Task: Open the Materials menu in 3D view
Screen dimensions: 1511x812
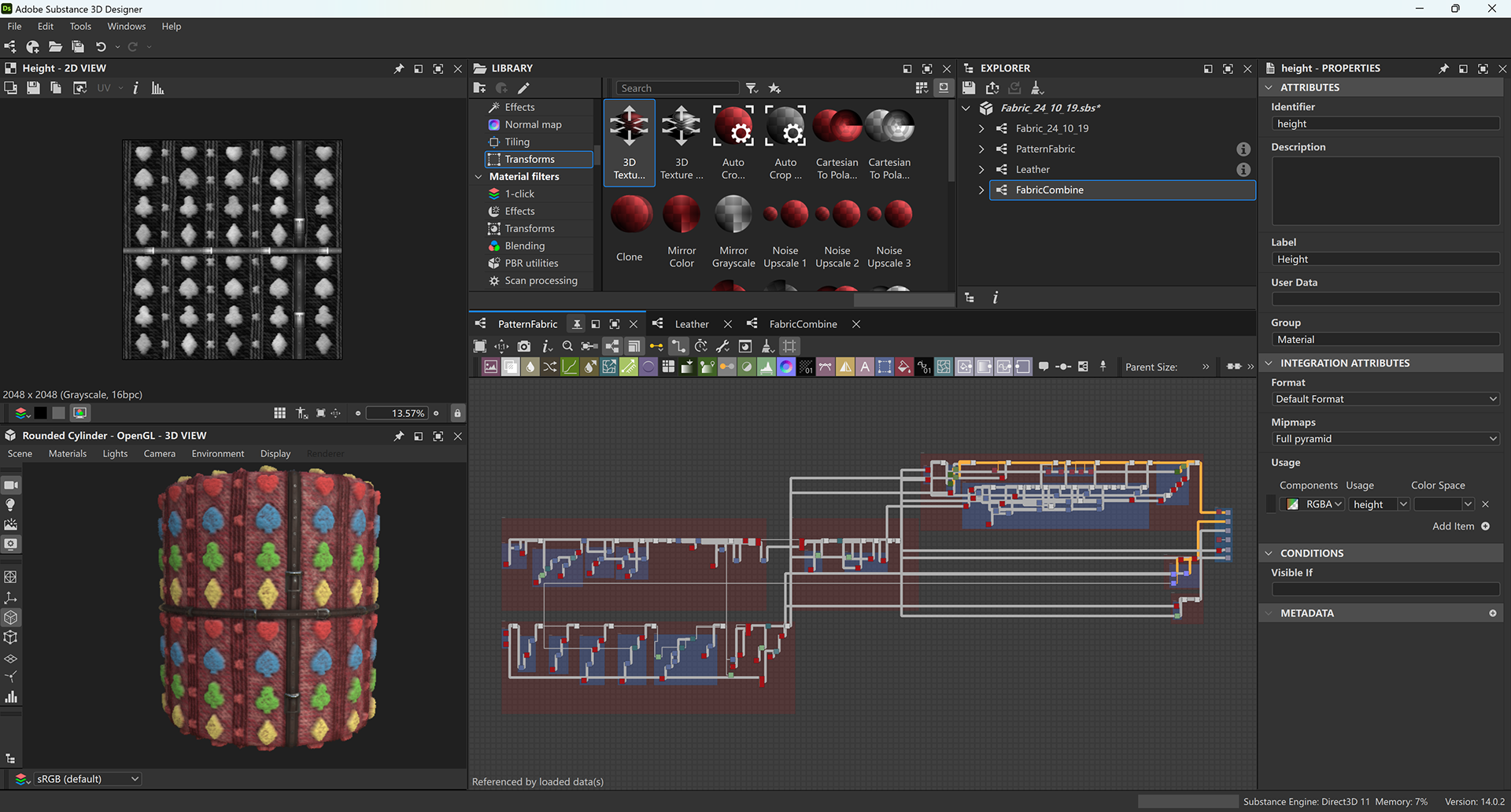Action: (x=68, y=454)
